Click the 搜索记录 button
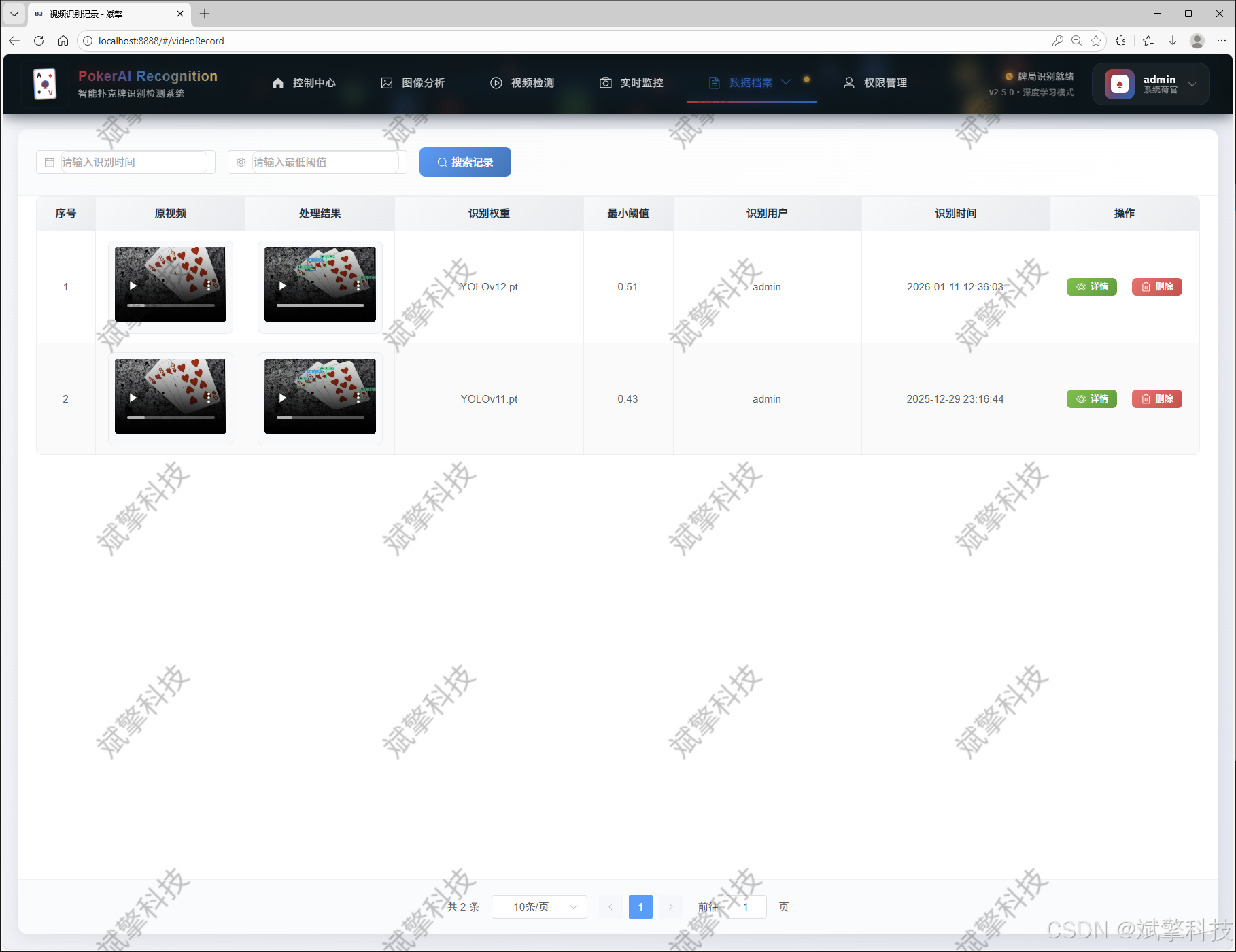 (x=465, y=162)
